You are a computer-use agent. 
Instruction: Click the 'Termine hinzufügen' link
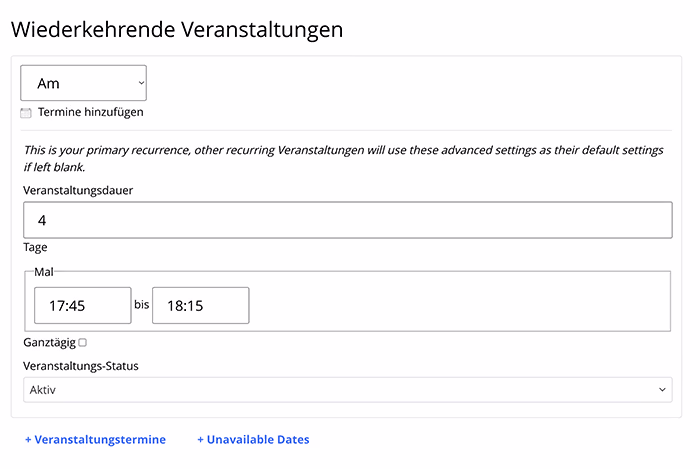(91, 112)
